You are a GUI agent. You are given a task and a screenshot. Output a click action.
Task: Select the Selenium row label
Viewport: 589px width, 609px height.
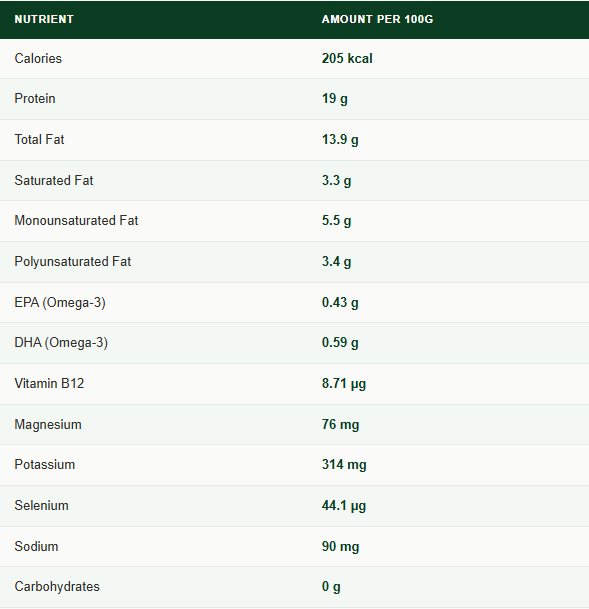[42, 506]
